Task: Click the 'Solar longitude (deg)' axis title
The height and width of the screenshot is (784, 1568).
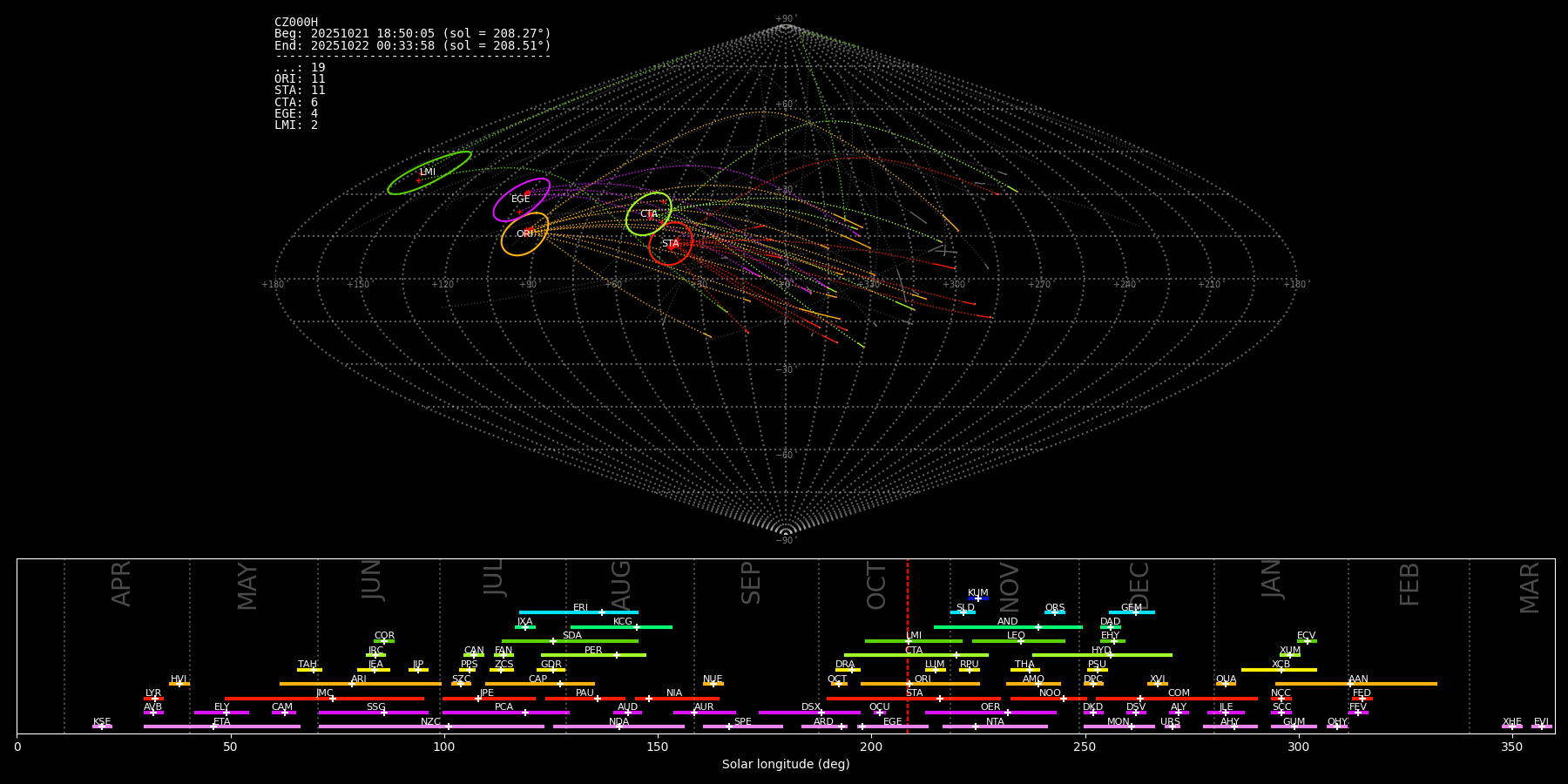Action: pyautogui.click(x=786, y=765)
